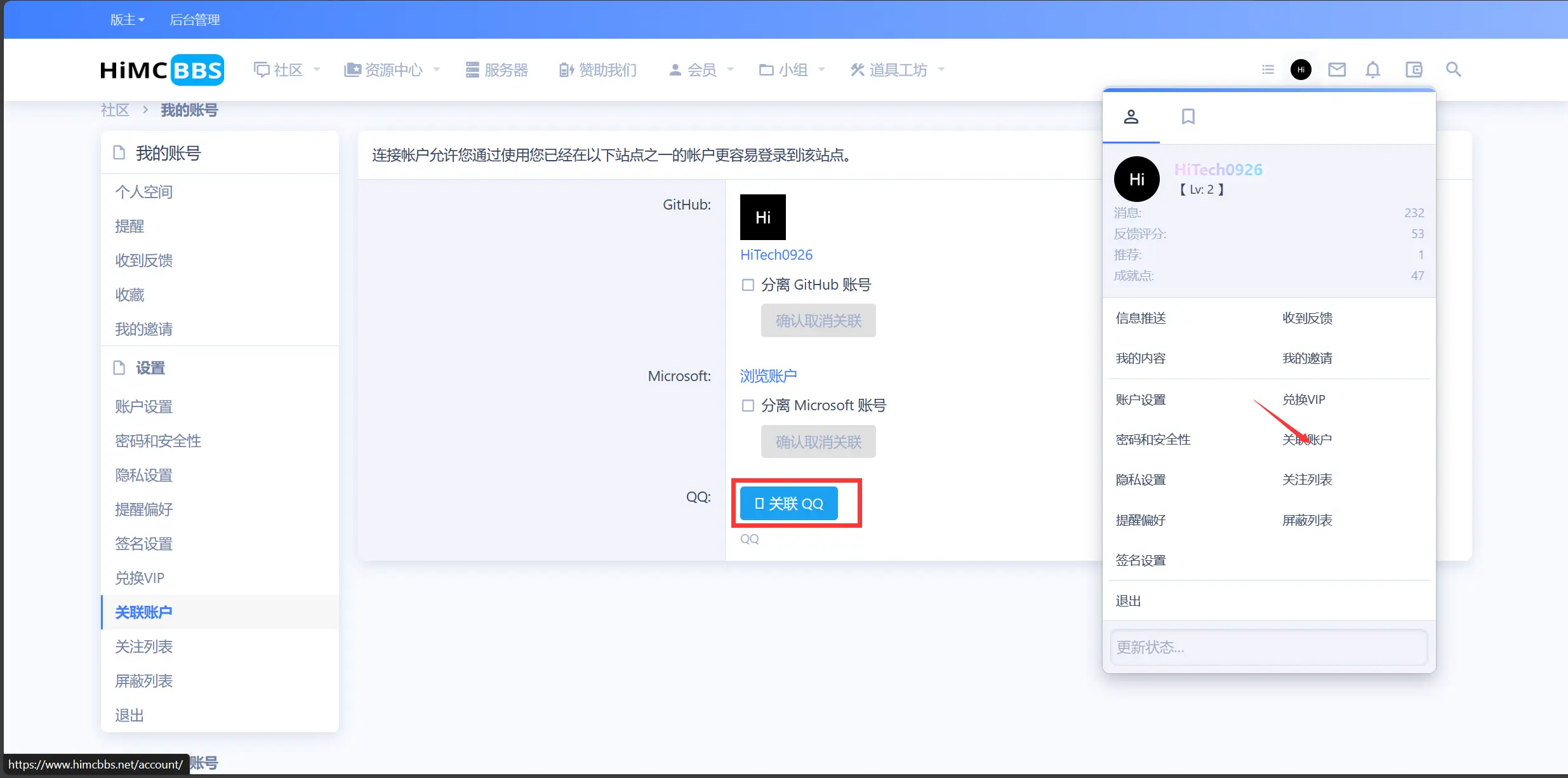Expand the 道具工坊 dropdown
The width and height of the screenshot is (1568, 778).
point(897,70)
